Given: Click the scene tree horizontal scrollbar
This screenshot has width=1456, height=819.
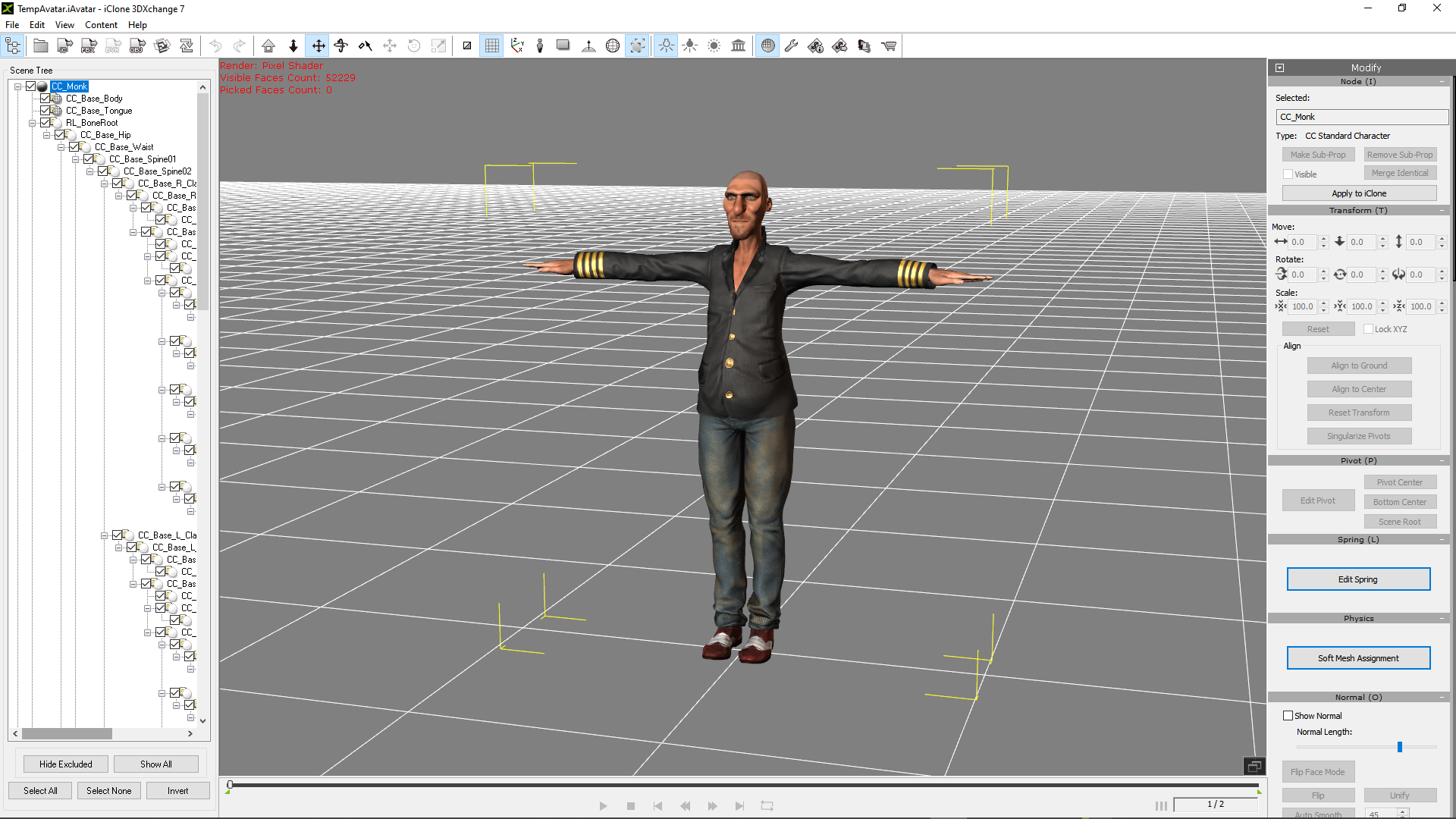Looking at the screenshot, I should (67, 734).
